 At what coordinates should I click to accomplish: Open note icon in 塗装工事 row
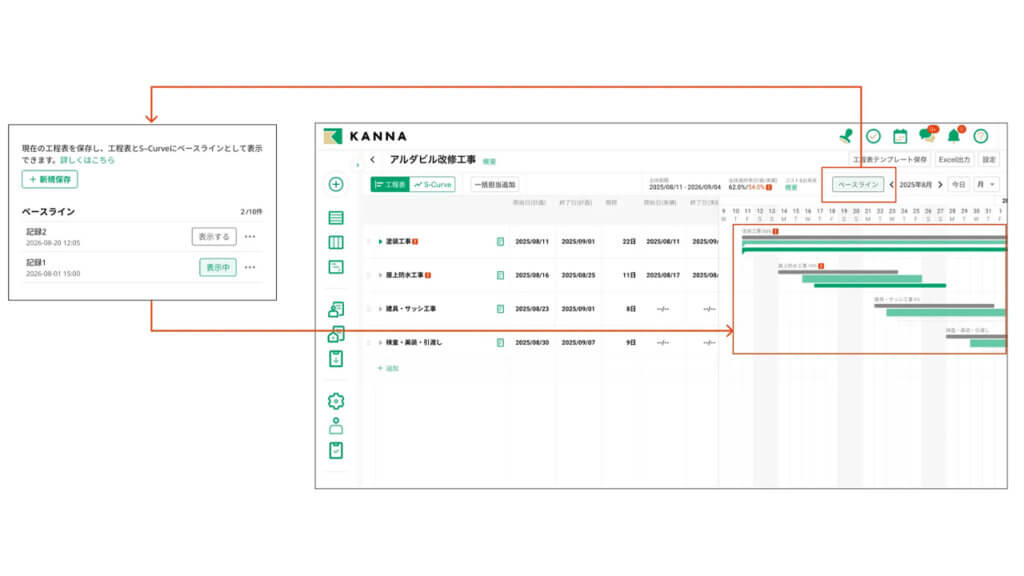(500, 242)
